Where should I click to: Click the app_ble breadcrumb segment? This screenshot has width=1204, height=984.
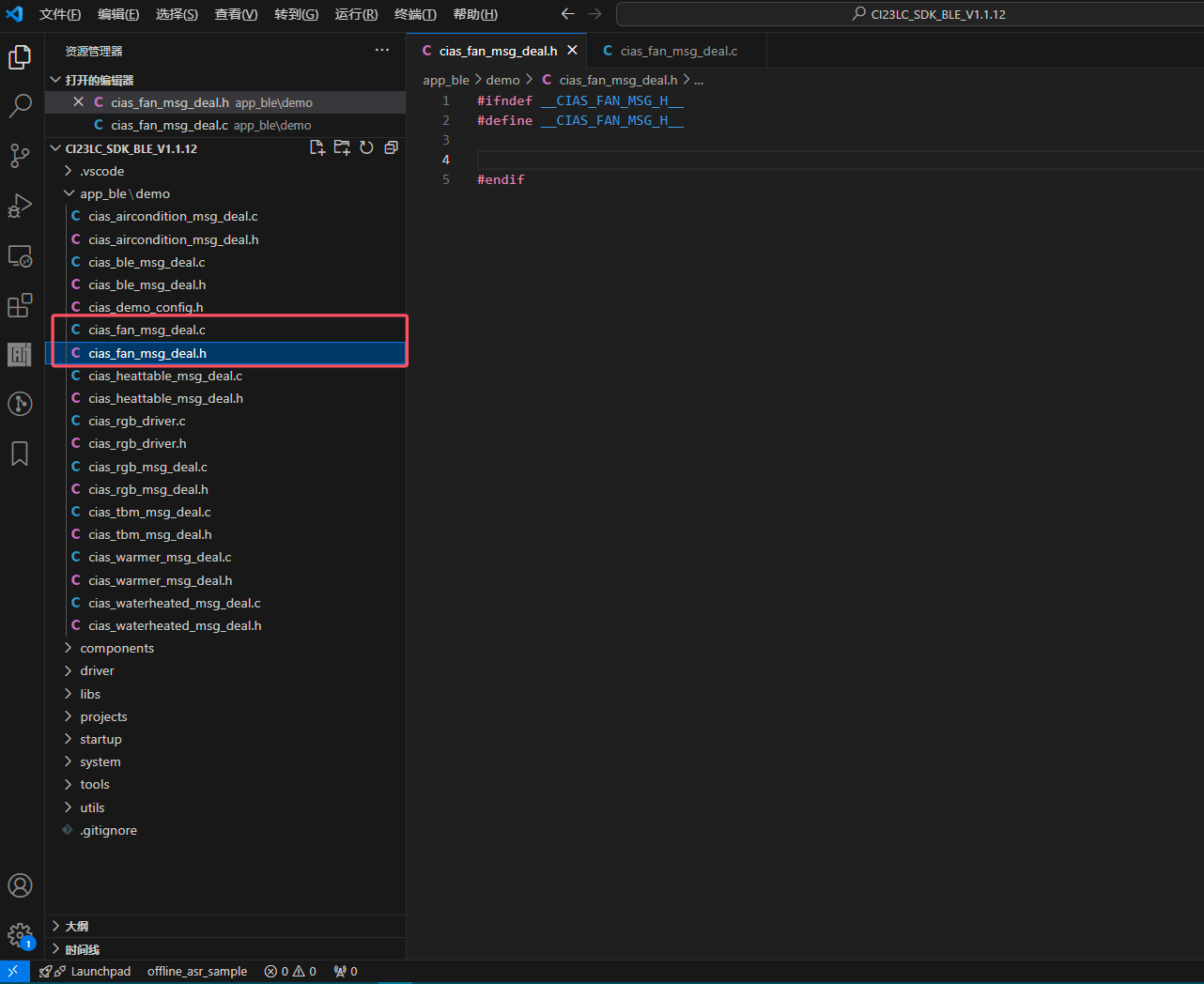point(446,80)
